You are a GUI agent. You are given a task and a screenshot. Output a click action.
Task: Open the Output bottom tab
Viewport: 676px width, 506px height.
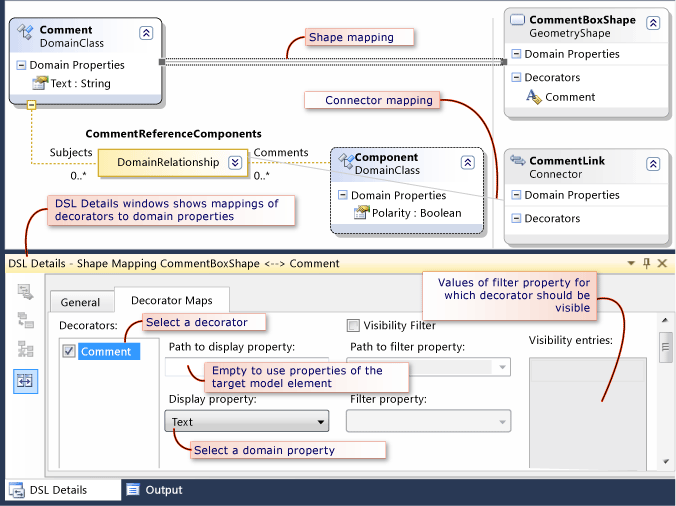coord(154,490)
